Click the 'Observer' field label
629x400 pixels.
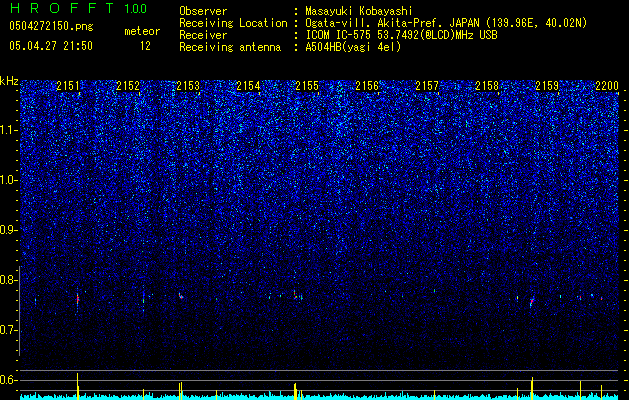click(x=203, y=11)
